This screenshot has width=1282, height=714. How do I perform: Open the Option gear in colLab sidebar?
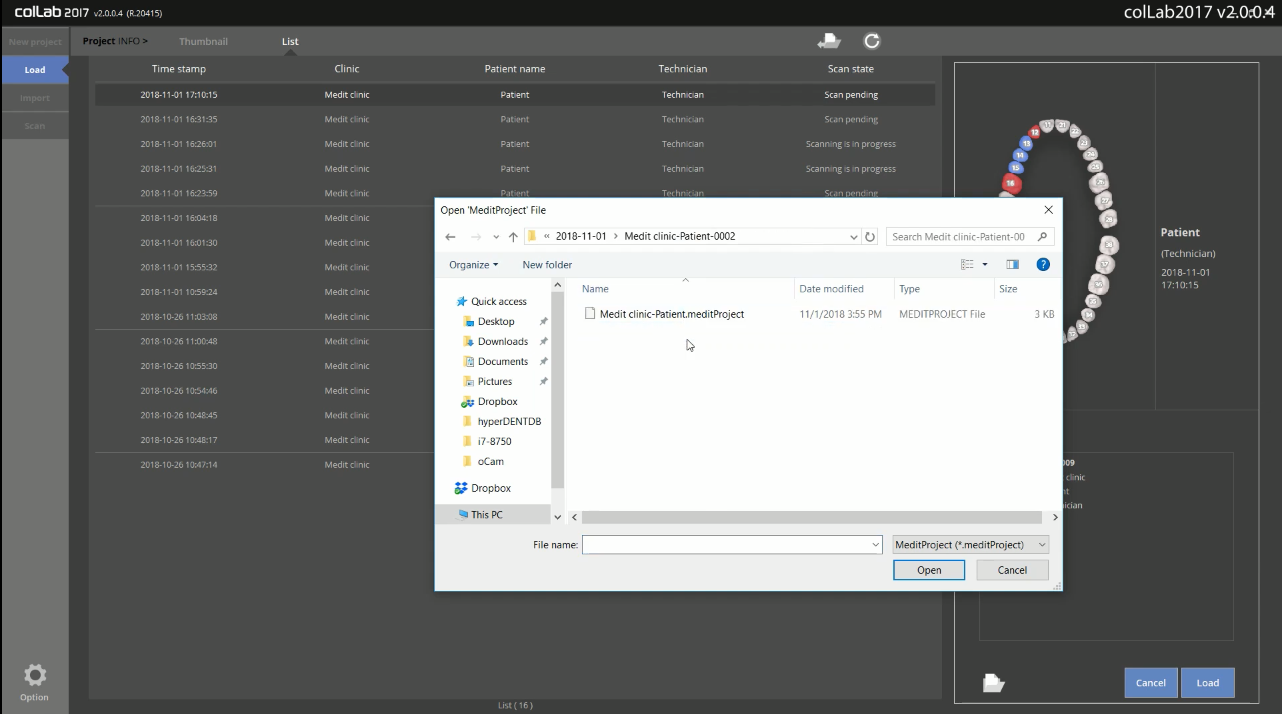34,676
